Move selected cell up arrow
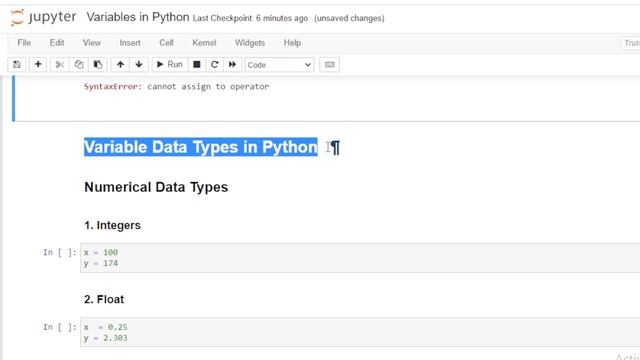640x360 pixels. pos(120,64)
